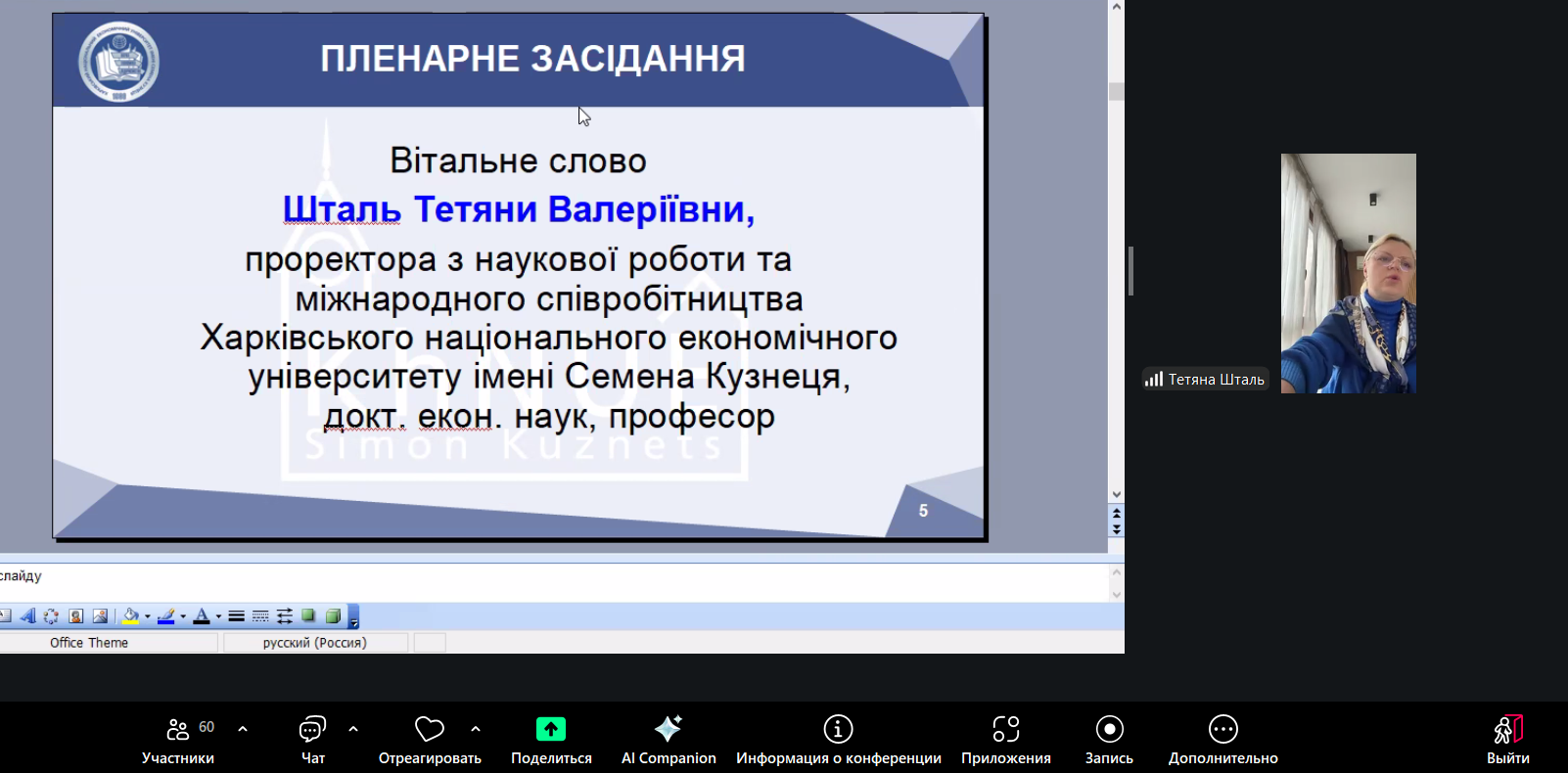This screenshot has width=1568, height=773.
Task: Leave the meeting with Exit button
Action: coord(1507,740)
